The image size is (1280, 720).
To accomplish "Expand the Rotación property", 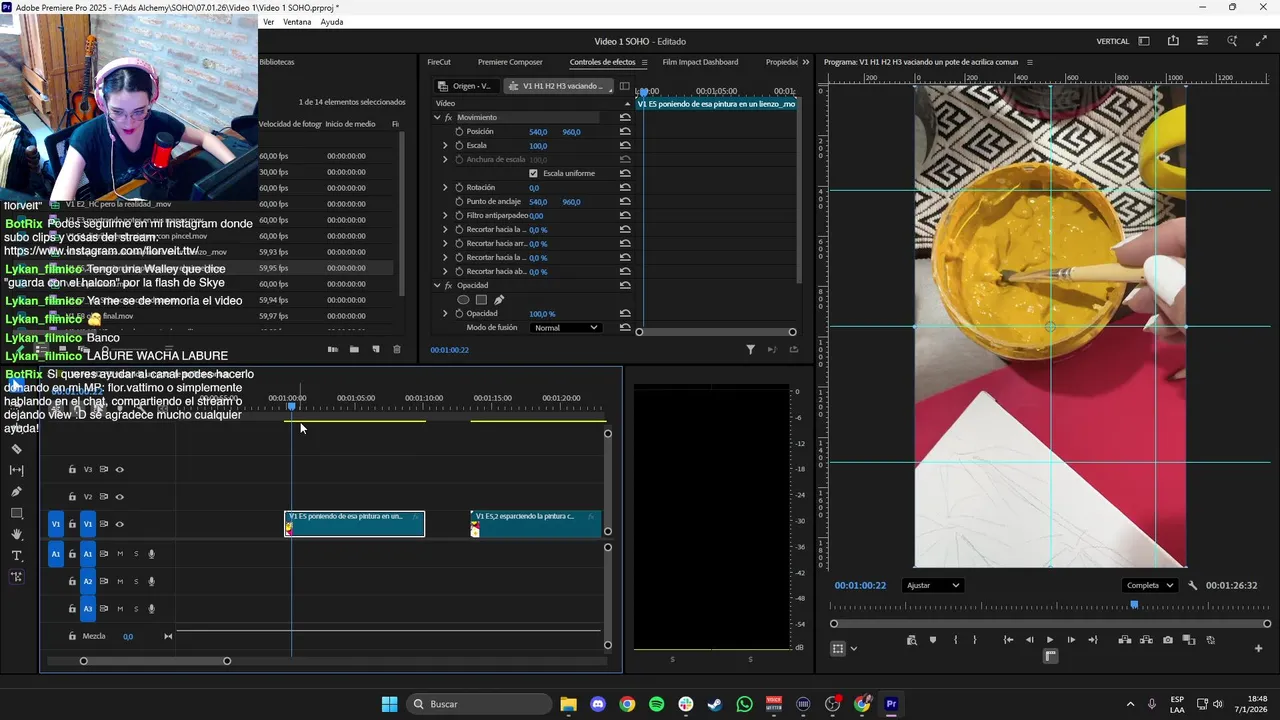I will tap(446, 187).
